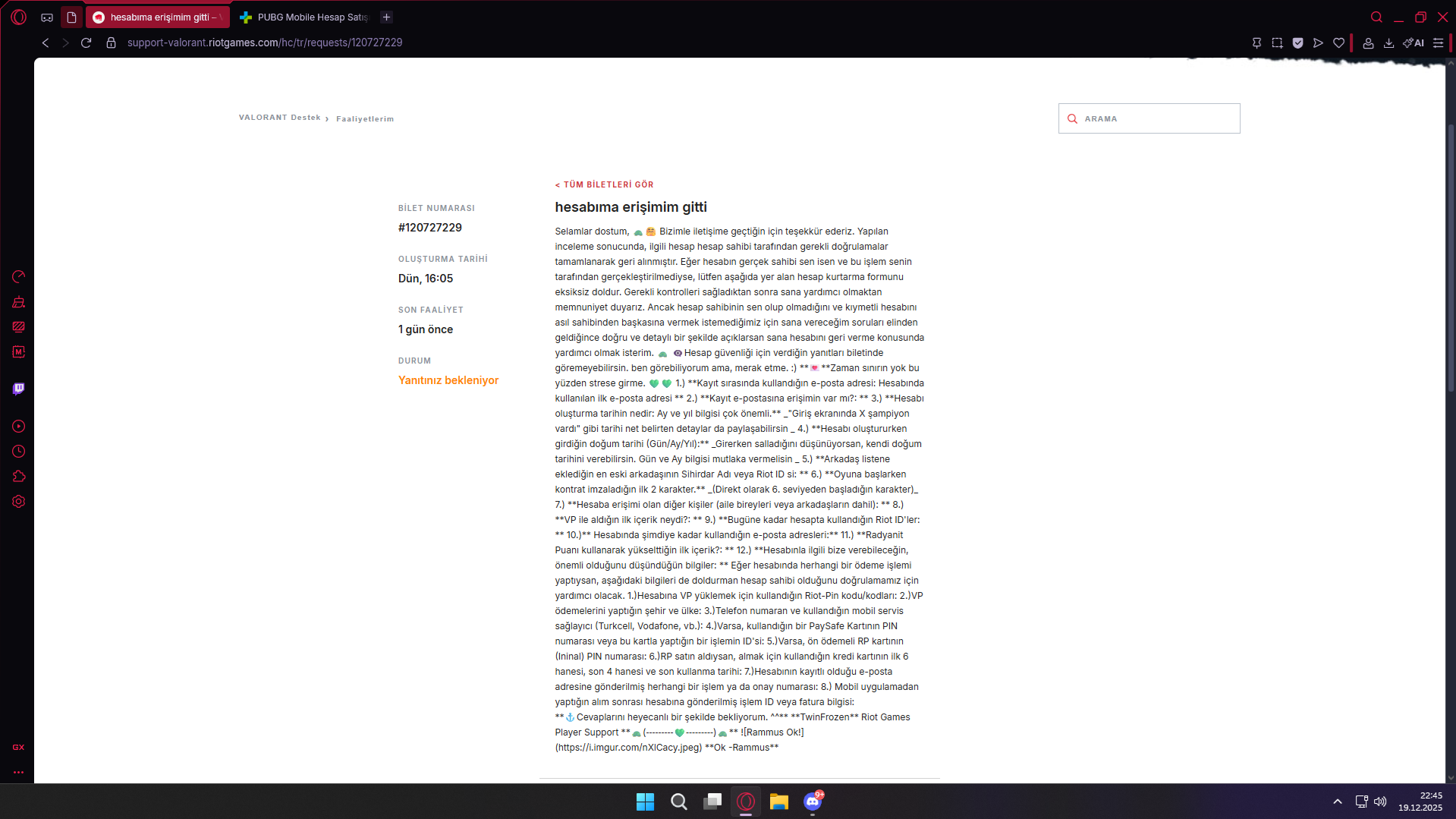Open Faaliyetlerim breadcrumb link
Viewport: 1456px width, 819px height.
(365, 119)
